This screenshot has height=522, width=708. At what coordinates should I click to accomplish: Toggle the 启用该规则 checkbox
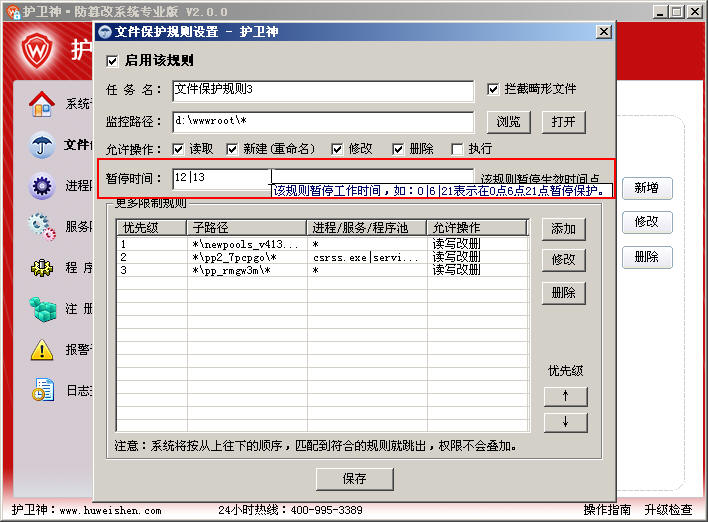pyautogui.click(x=112, y=61)
